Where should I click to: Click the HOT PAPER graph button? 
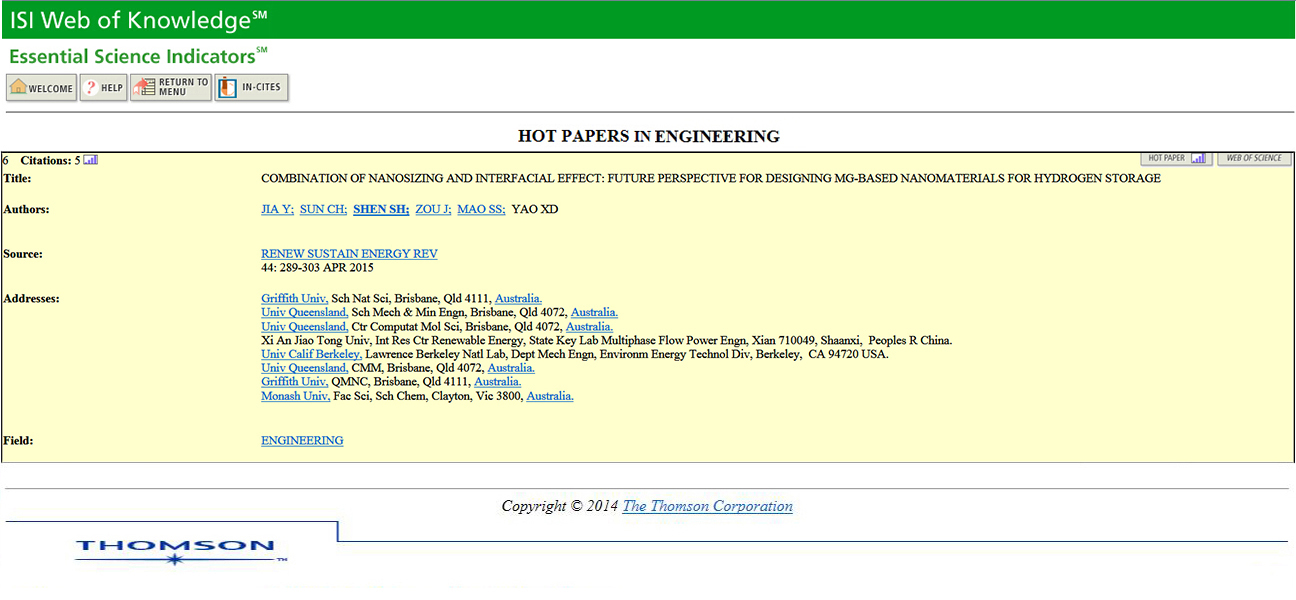coord(1176,158)
